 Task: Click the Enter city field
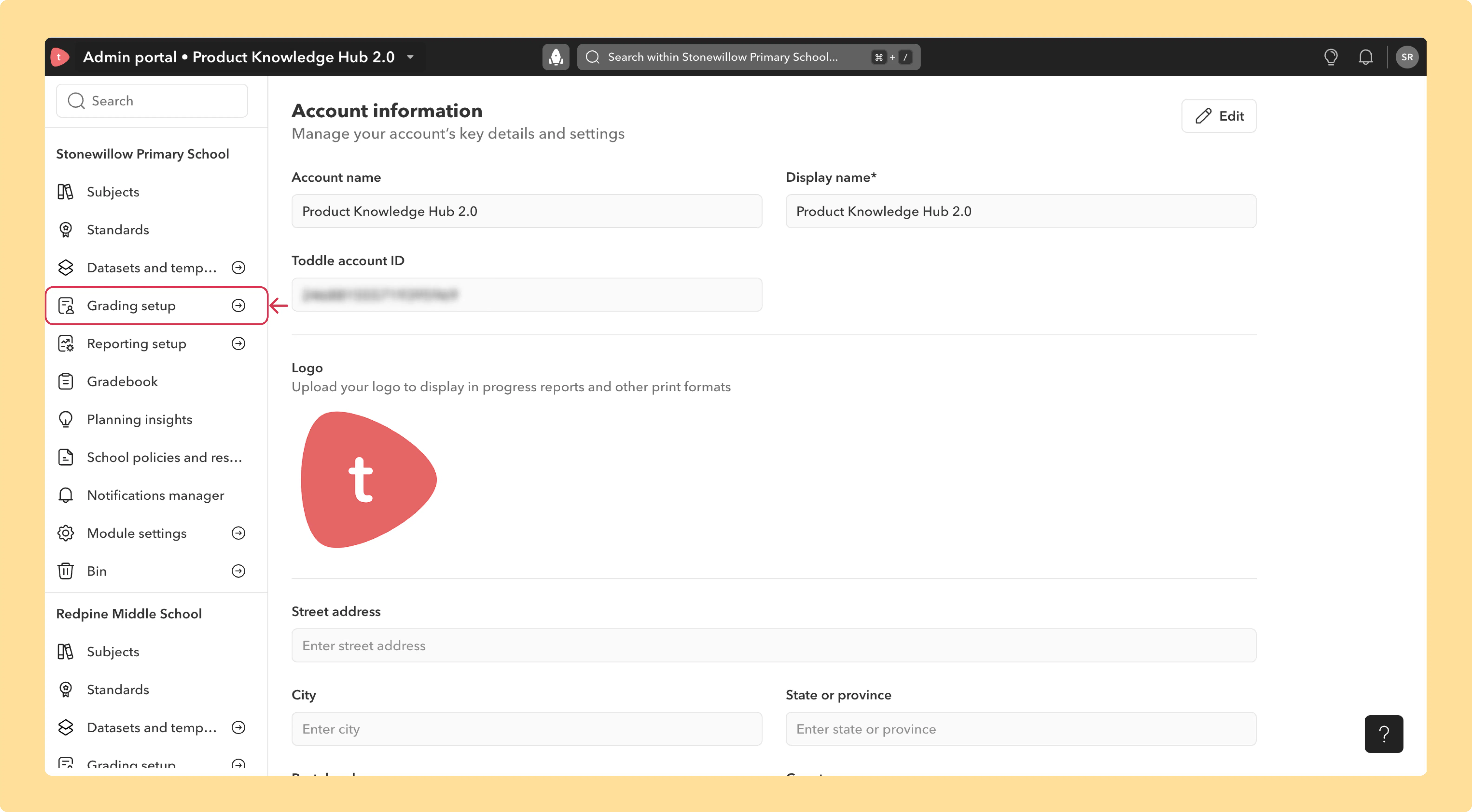click(527, 729)
